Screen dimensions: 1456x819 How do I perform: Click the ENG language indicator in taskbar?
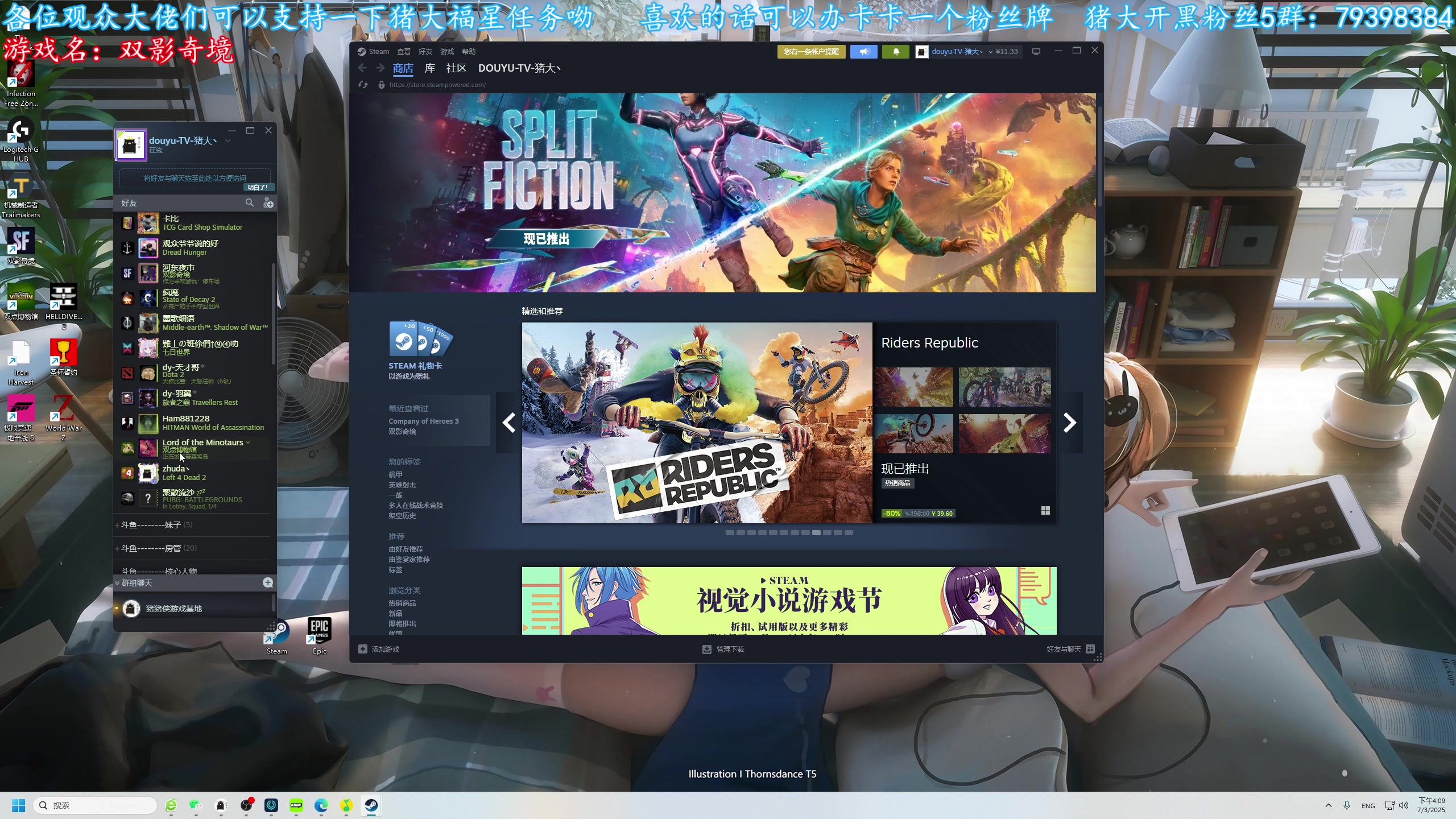click(1368, 805)
